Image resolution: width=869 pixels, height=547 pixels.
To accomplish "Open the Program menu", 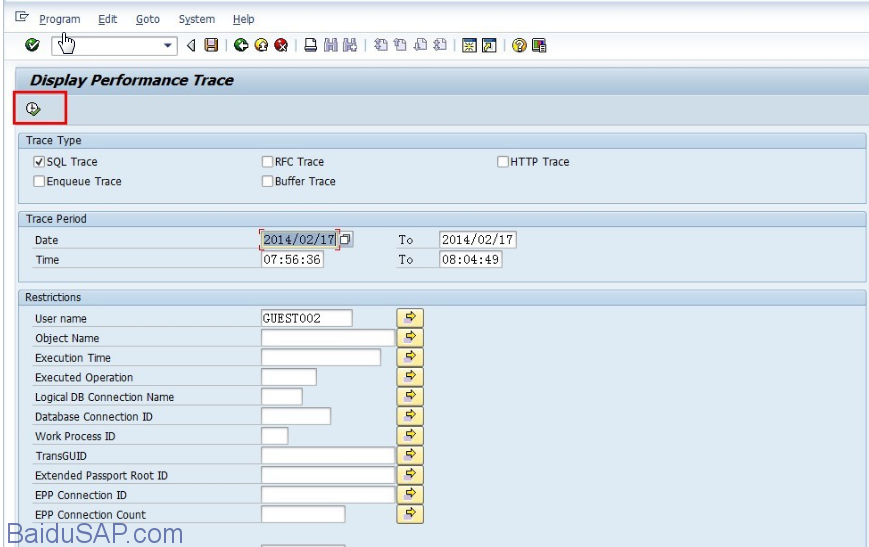I will 60,19.
